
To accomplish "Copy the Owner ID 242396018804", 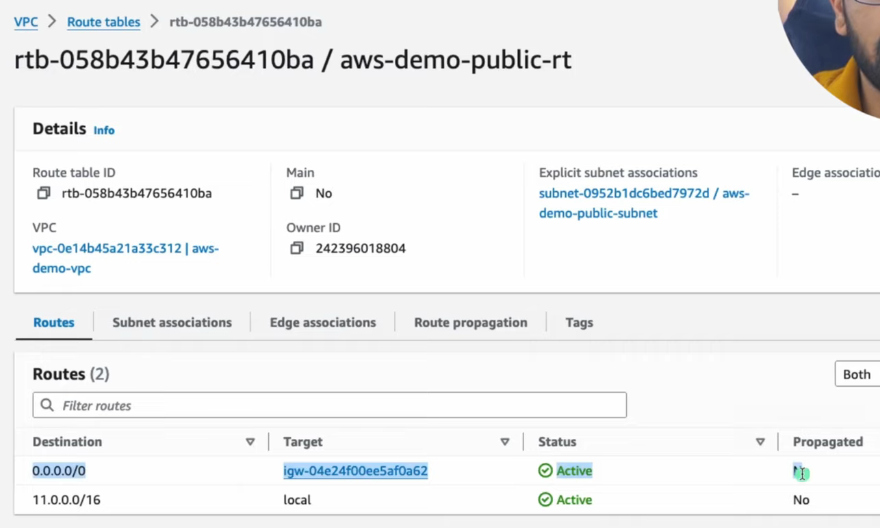I will pyautogui.click(x=297, y=248).
